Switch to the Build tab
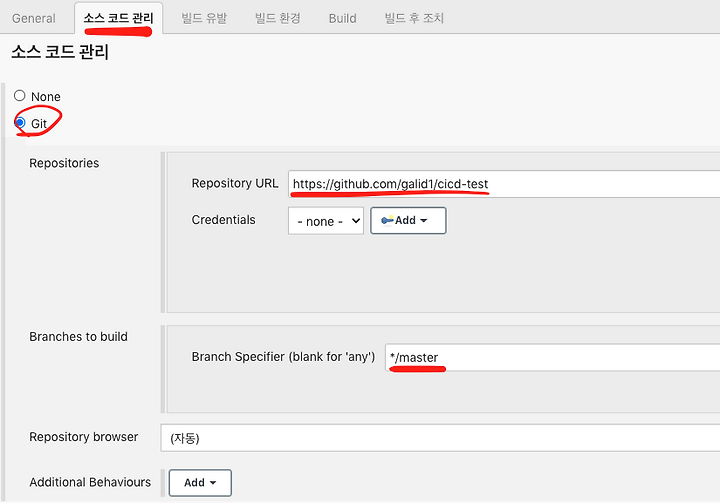The image size is (720, 503). pyautogui.click(x=343, y=18)
